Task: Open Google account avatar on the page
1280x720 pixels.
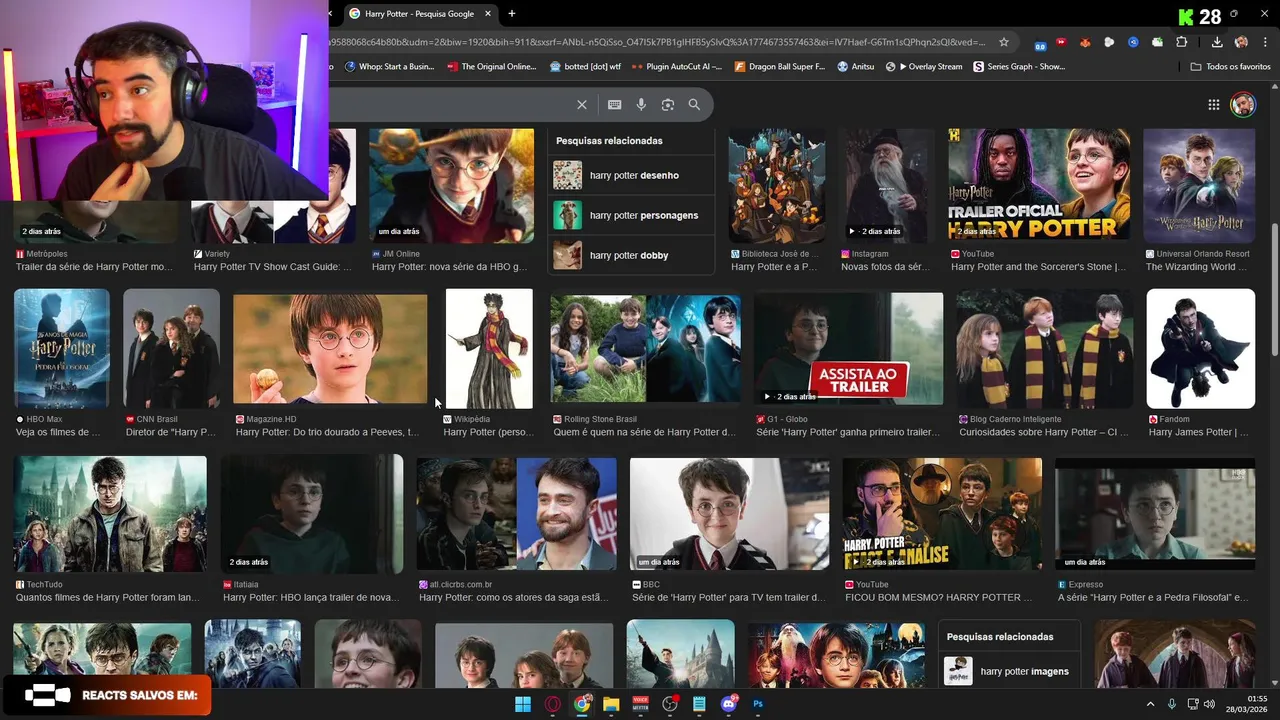Action: point(1243,105)
